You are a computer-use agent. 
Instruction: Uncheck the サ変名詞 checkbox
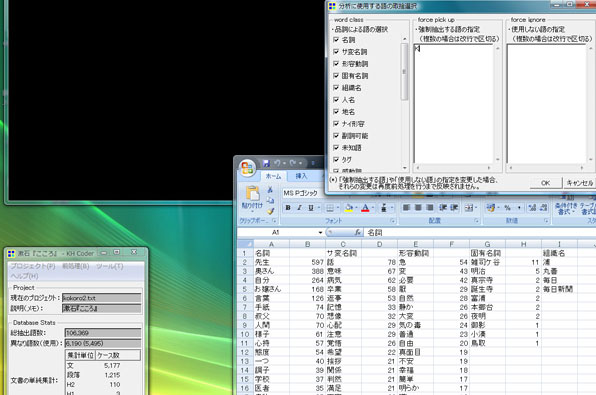point(336,52)
